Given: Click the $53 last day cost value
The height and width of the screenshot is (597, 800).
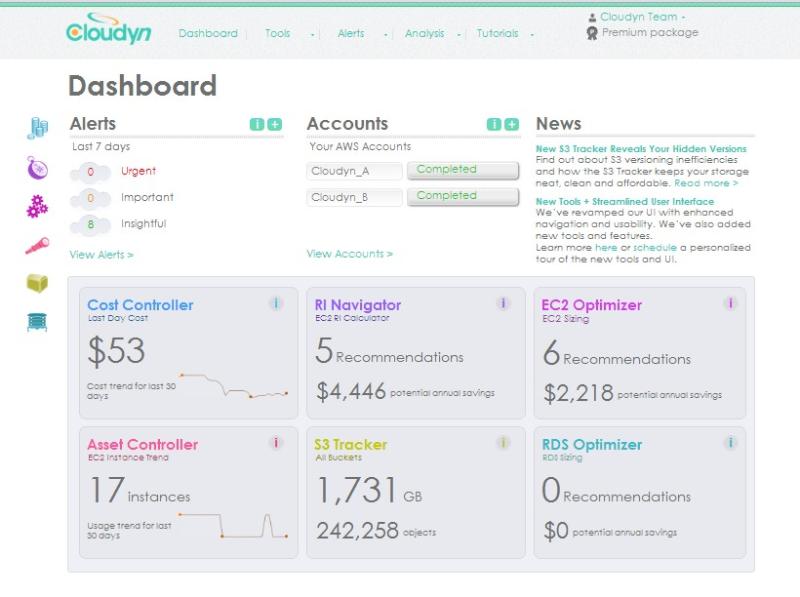Looking at the screenshot, I should click(116, 351).
